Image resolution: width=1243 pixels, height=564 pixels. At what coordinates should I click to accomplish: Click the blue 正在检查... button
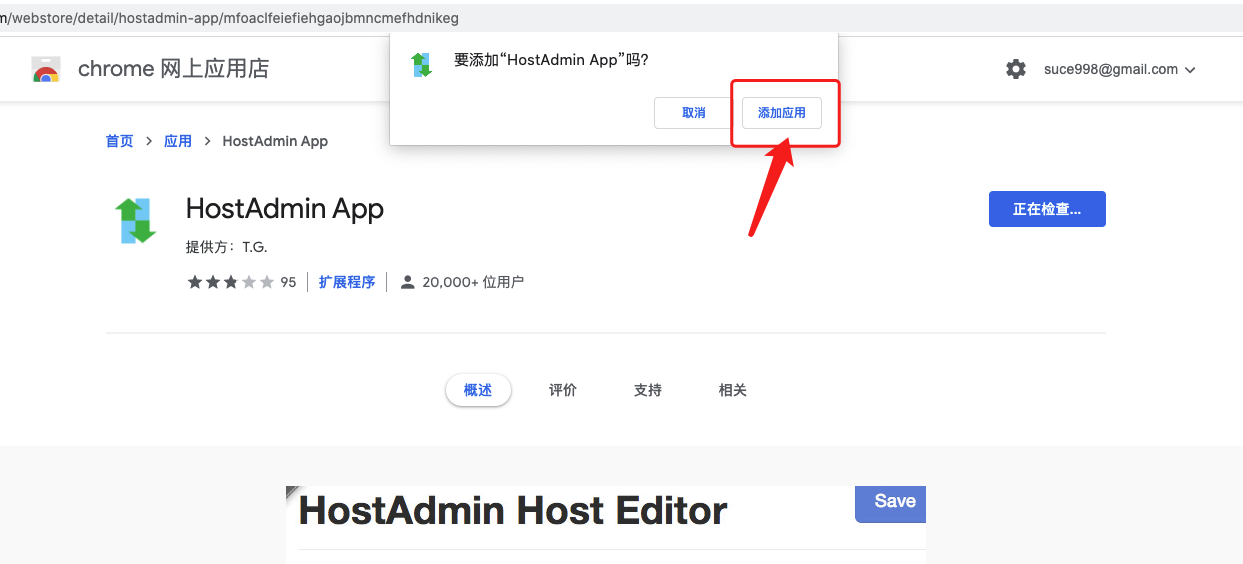[x=1047, y=209]
